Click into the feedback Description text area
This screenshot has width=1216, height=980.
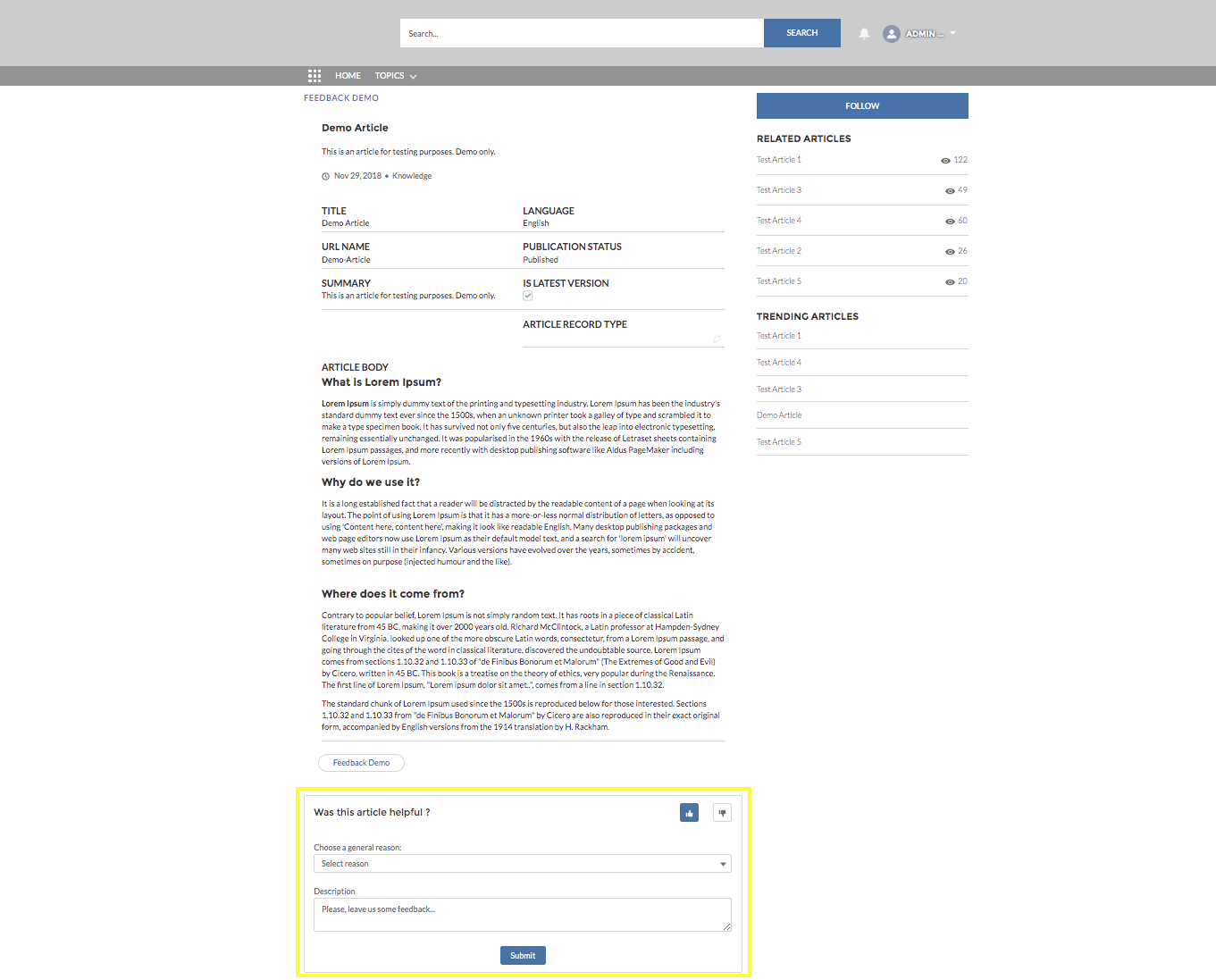point(522,915)
